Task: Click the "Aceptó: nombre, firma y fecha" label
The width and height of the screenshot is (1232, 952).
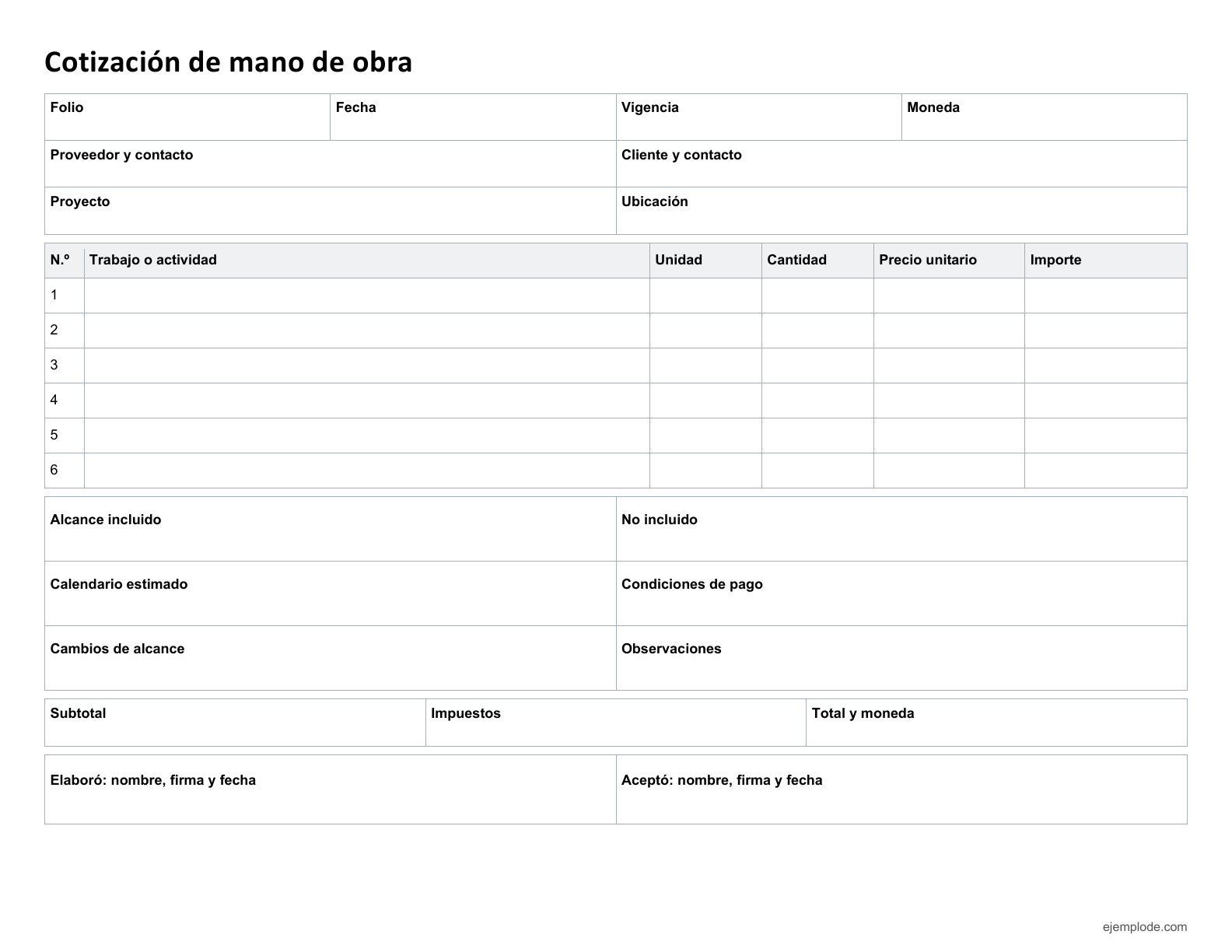Action: click(x=722, y=780)
